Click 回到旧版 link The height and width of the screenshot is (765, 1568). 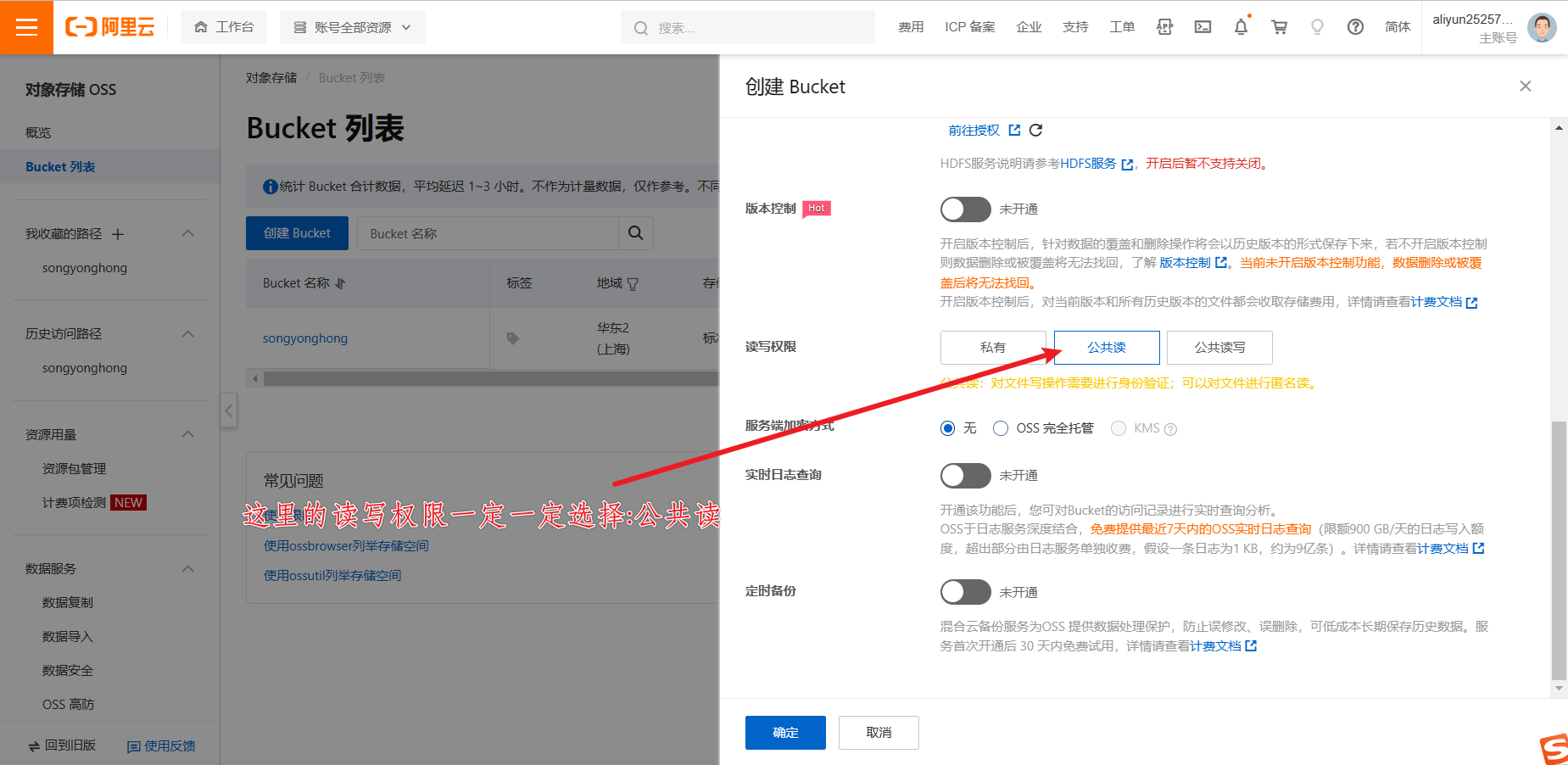tap(62, 745)
